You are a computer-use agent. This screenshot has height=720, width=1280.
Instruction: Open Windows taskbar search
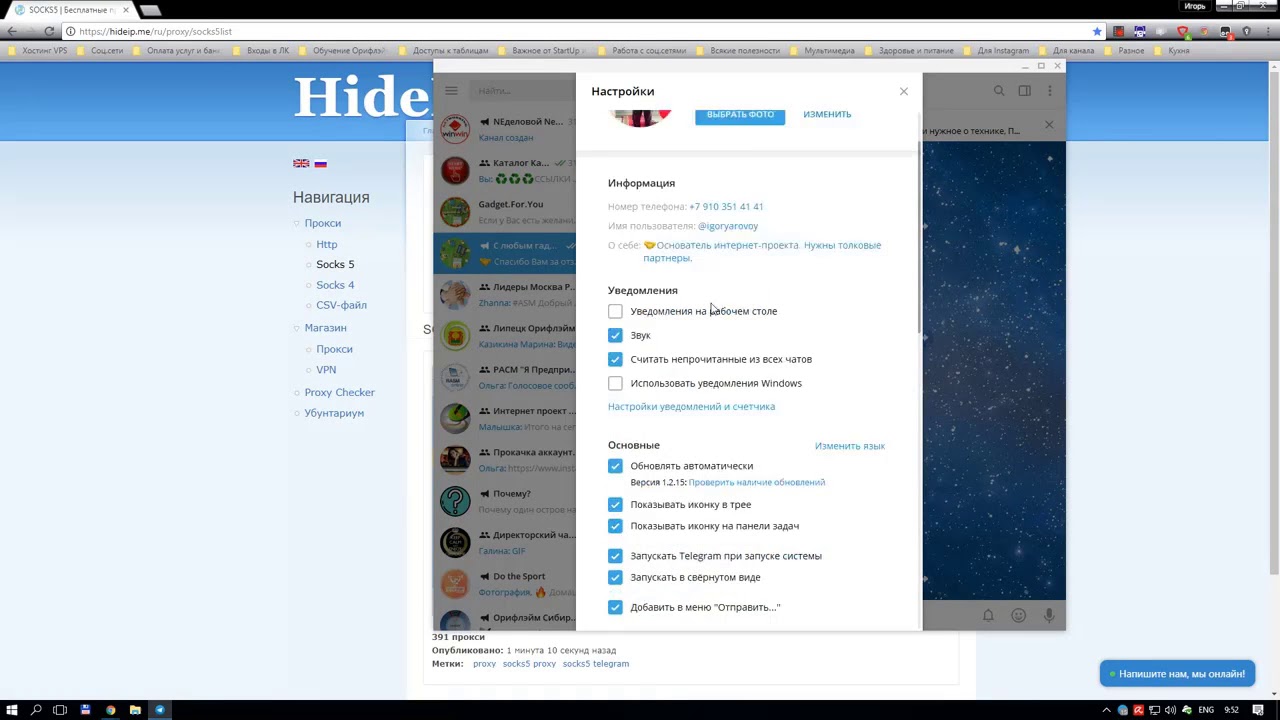pos(36,710)
